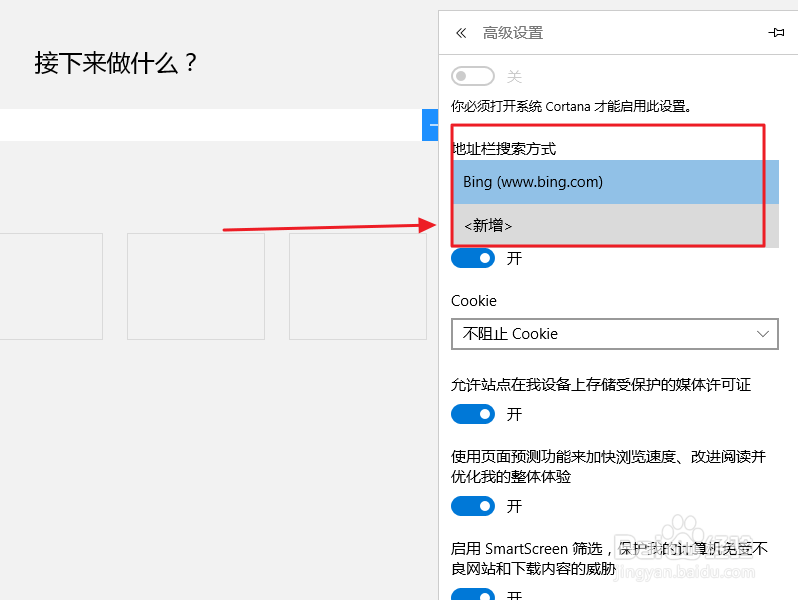Open the 不阻止 Cookie combo box
Image resolution: width=800 pixels, height=600 pixels.
pos(614,334)
